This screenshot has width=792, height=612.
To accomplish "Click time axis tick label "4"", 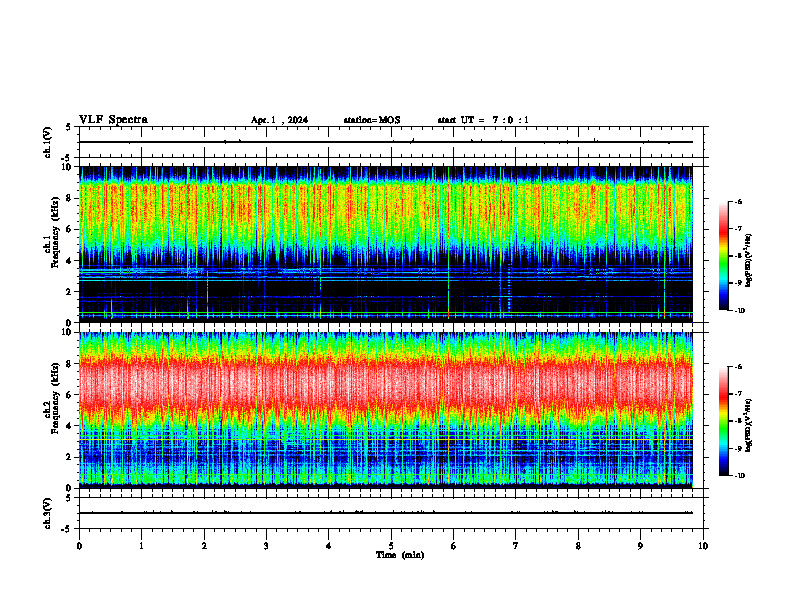I will pos(329,546).
